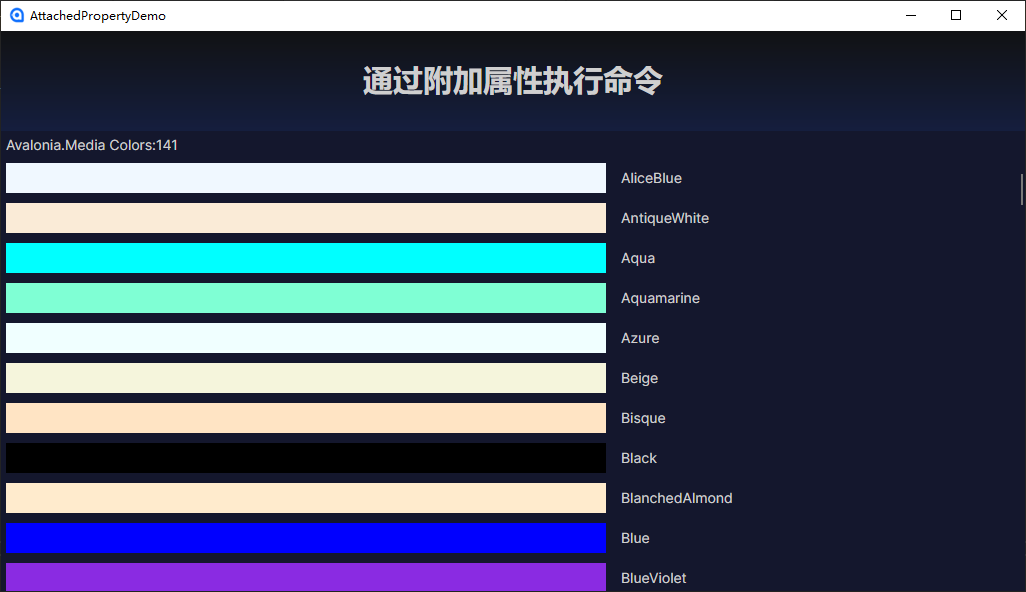Screen dimensions: 1026x592
Task: Select the AliceBlue color bar
Action: click(x=305, y=177)
